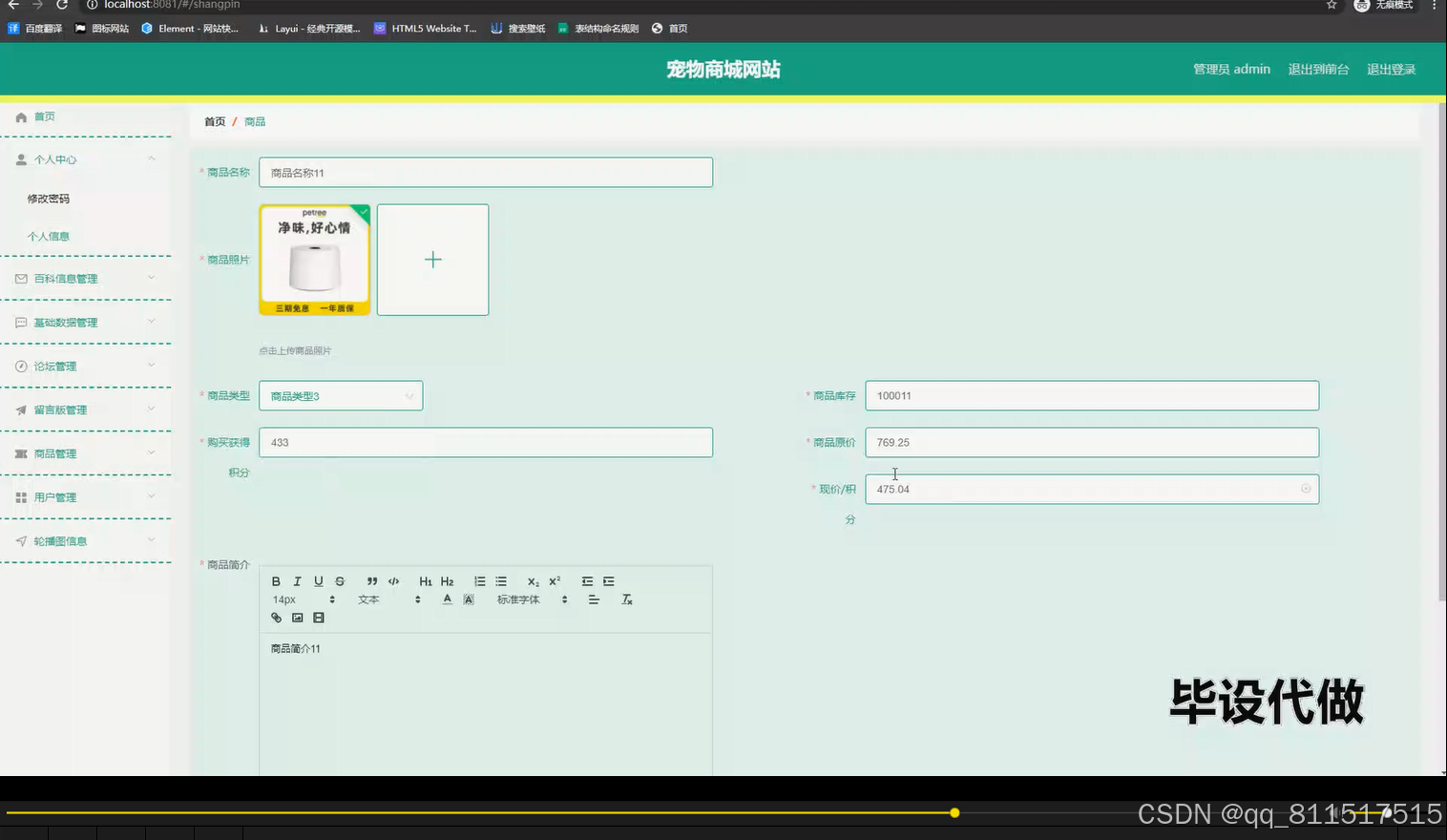Select the uploaded product photo thumbnail
The width and height of the screenshot is (1447, 840).
pyautogui.click(x=314, y=260)
